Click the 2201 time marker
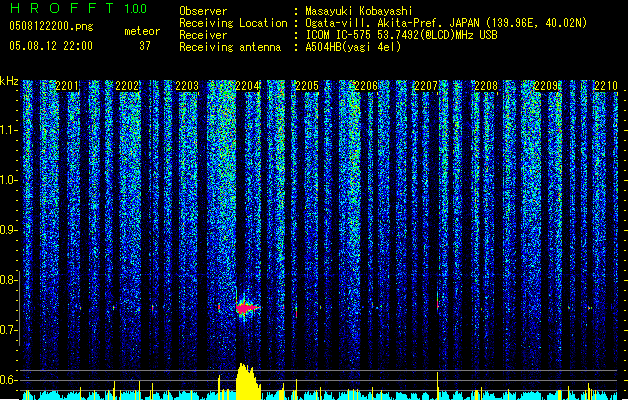Viewport: 629px width, 400px height. pos(67,86)
